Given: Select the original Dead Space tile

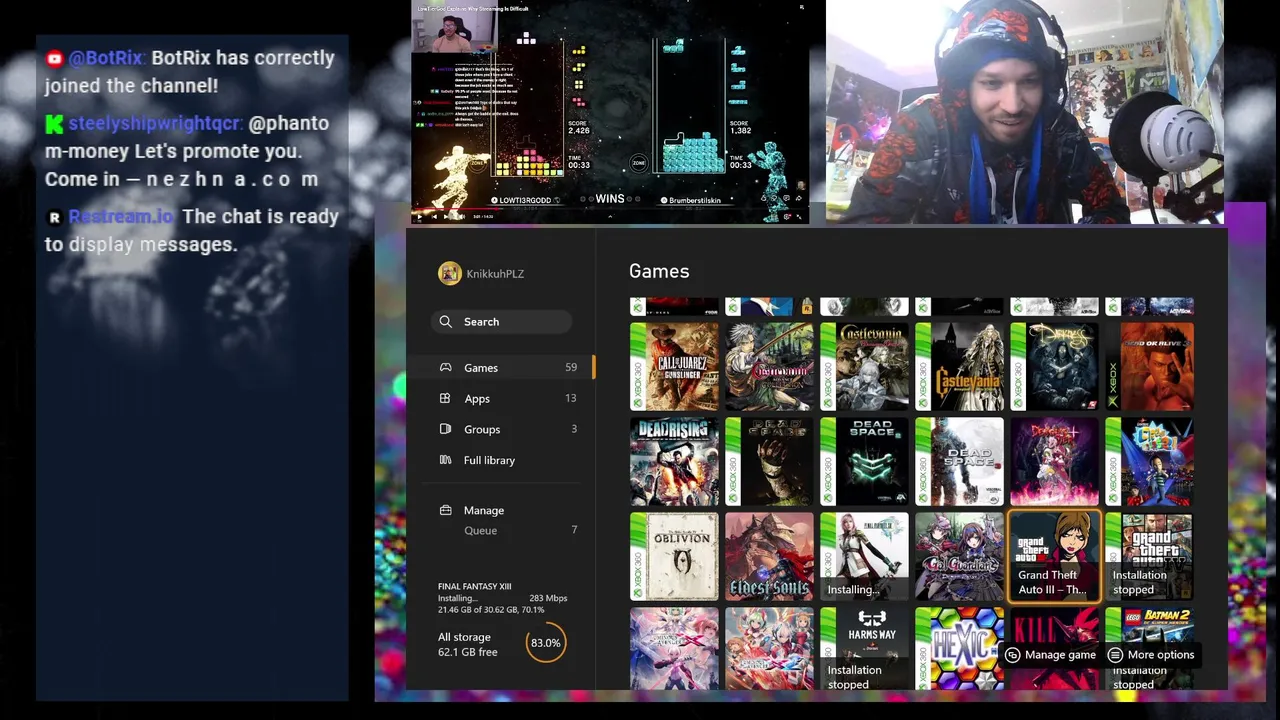Looking at the screenshot, I should [769, 462].
